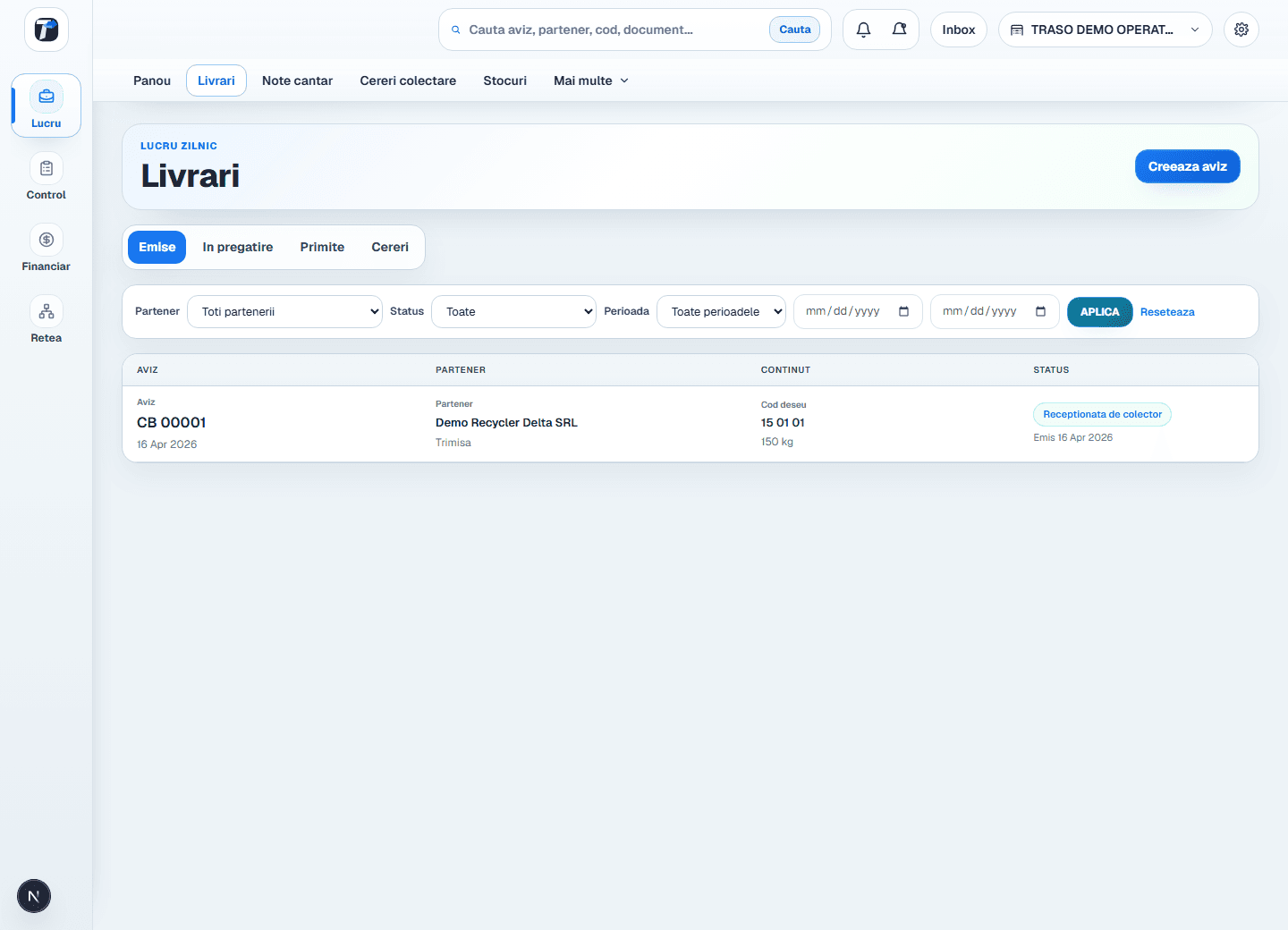
Task: Open the alert bell with dot icon
Action: pyautogui.click(x=900, y=30)
